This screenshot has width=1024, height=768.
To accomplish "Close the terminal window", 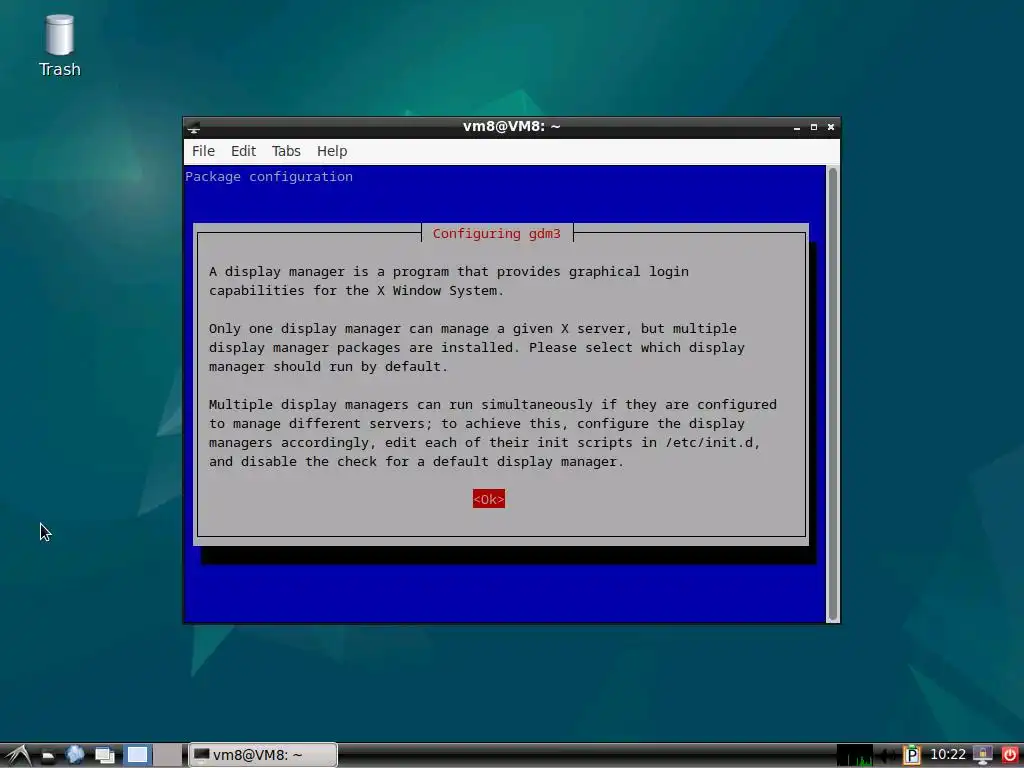I will tap(831, 127).
